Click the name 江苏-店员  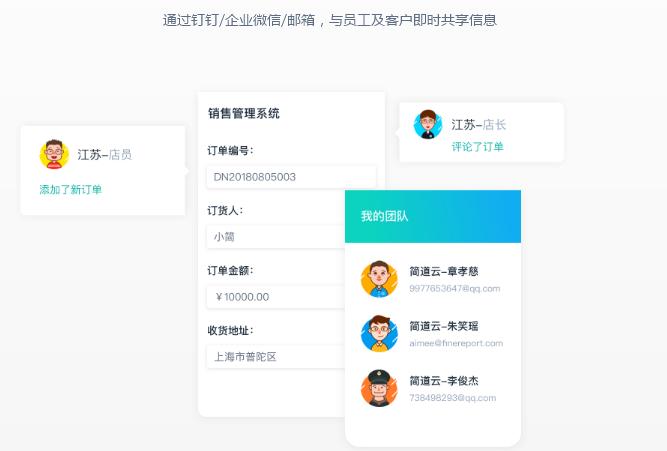(x=105, y=154)
